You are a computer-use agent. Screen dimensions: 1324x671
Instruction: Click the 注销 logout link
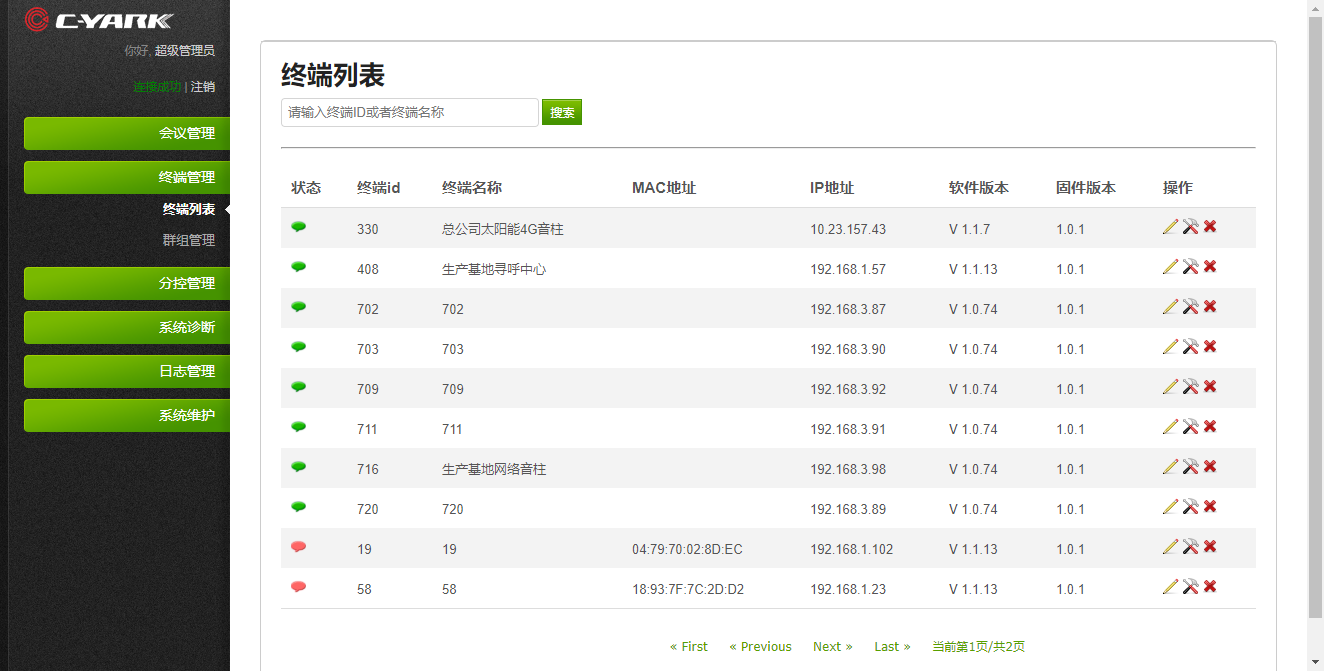203,87
